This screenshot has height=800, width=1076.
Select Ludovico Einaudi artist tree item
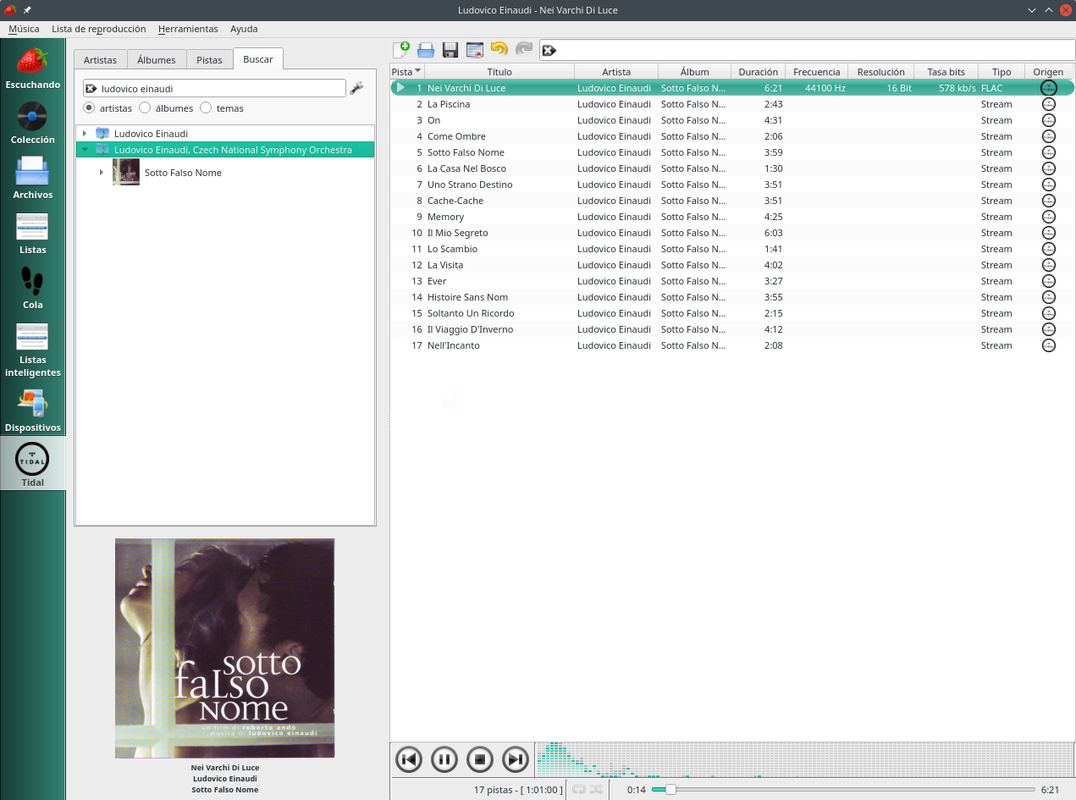pyautogui.click(x=151, y=134)
